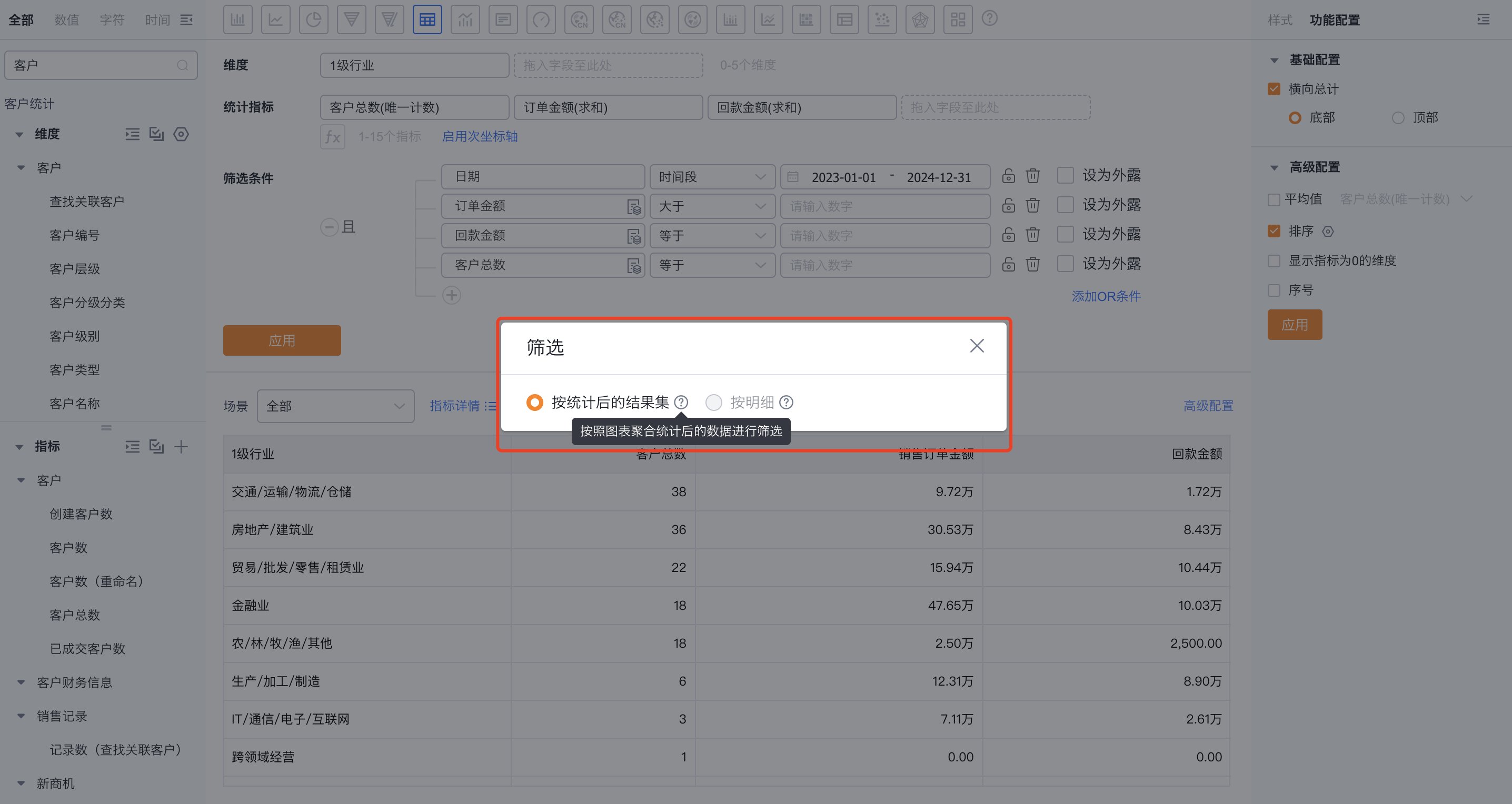Image resolution: width=1512 pixels, height=804 pixels.
Task: Switch to the 样式 tab
Action: coord(1280,19)
